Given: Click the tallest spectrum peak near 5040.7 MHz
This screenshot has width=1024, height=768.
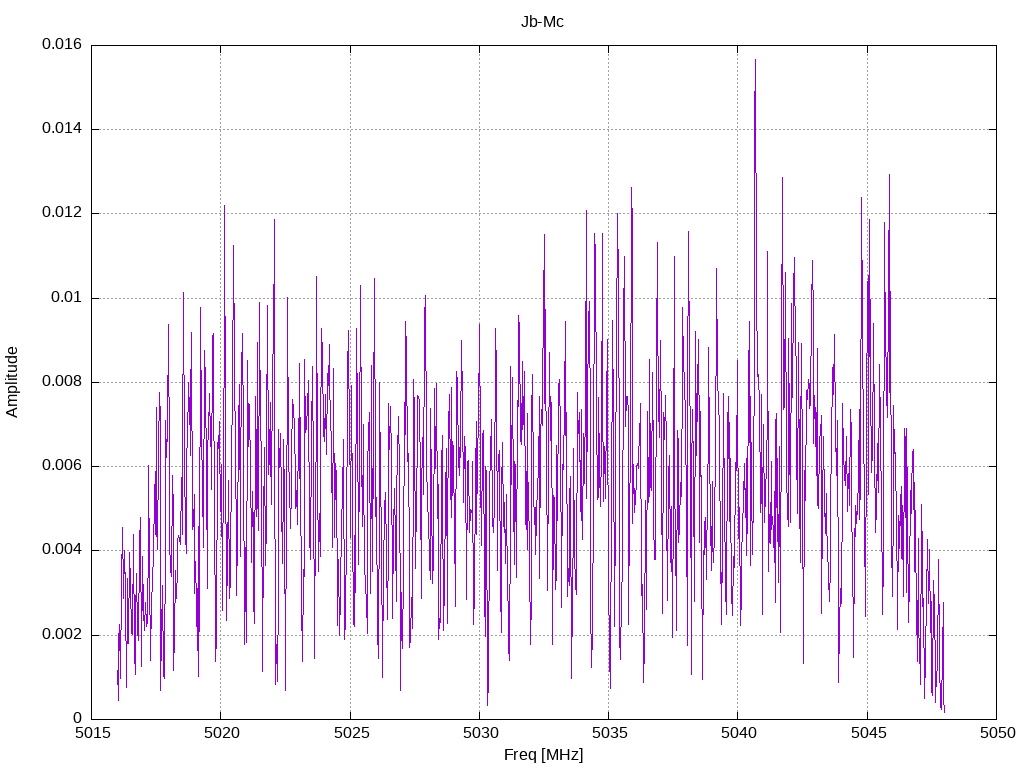Looking at the screenshot, I should click(756, 61).
